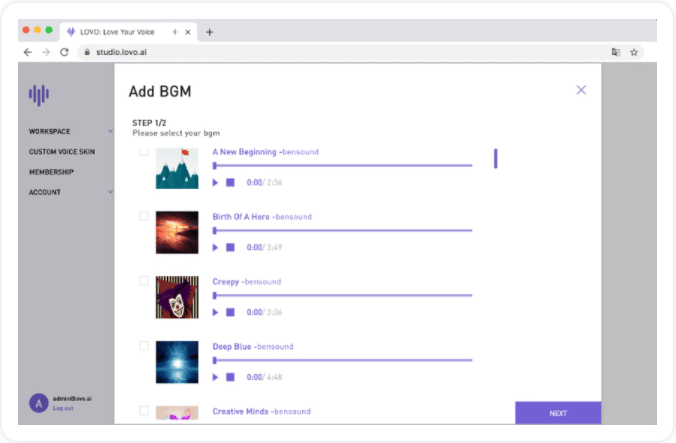Open a new browser tab
This screenshot has height=443, width=676.
click(210, 32)
